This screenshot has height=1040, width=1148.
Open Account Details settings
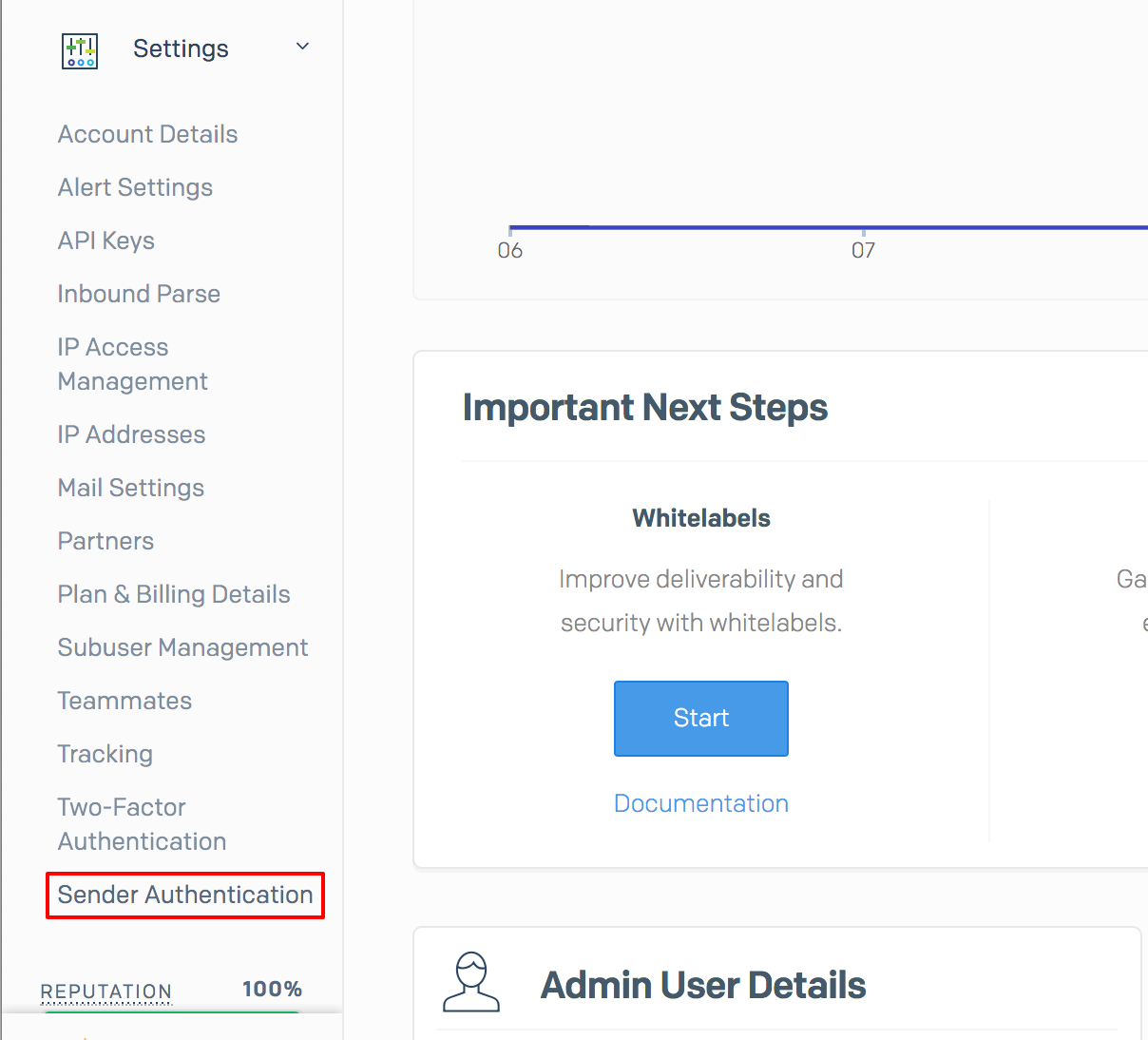(147, 134)
